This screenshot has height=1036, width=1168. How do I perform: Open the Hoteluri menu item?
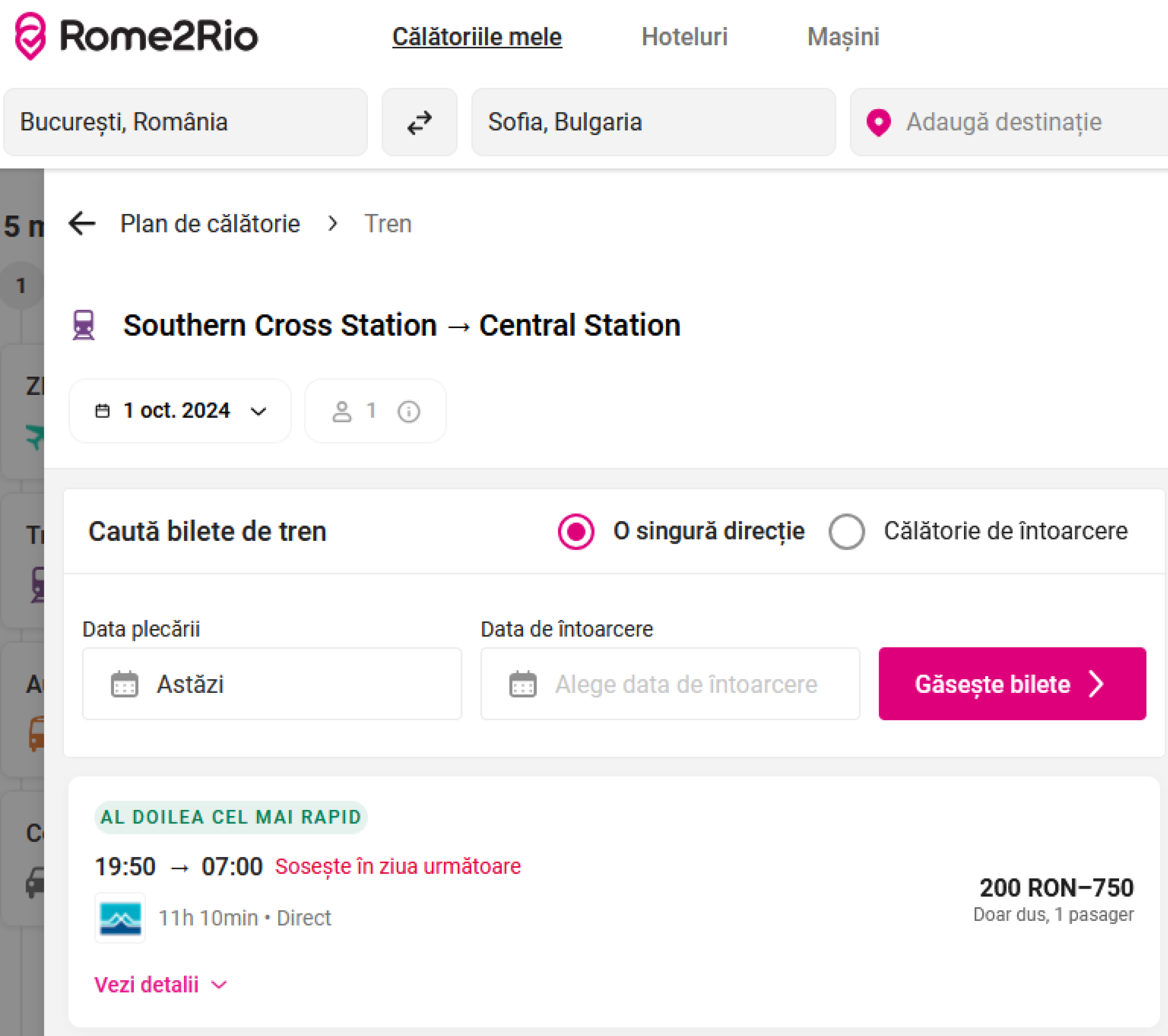click(x=684, y=37)
